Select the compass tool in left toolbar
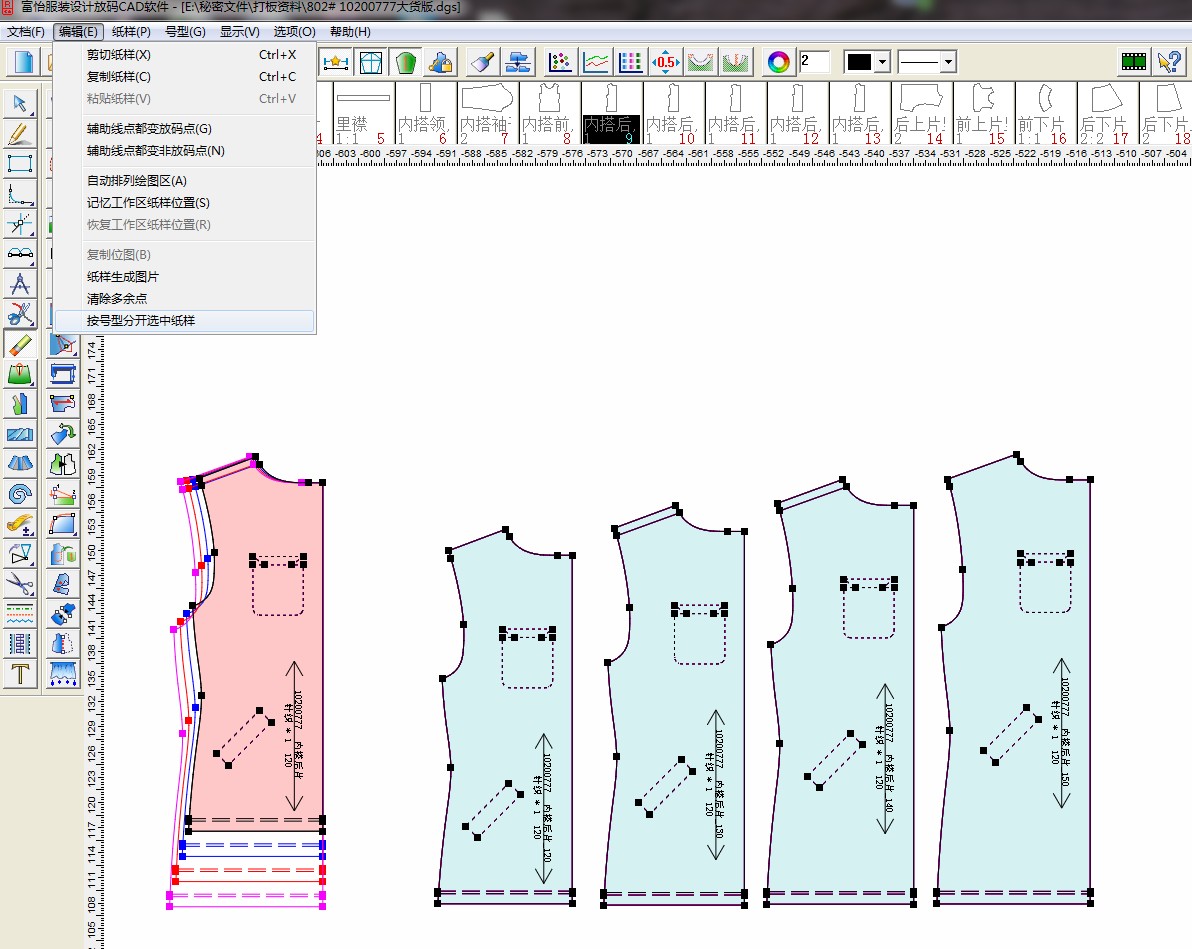 [x=20, y=284]
